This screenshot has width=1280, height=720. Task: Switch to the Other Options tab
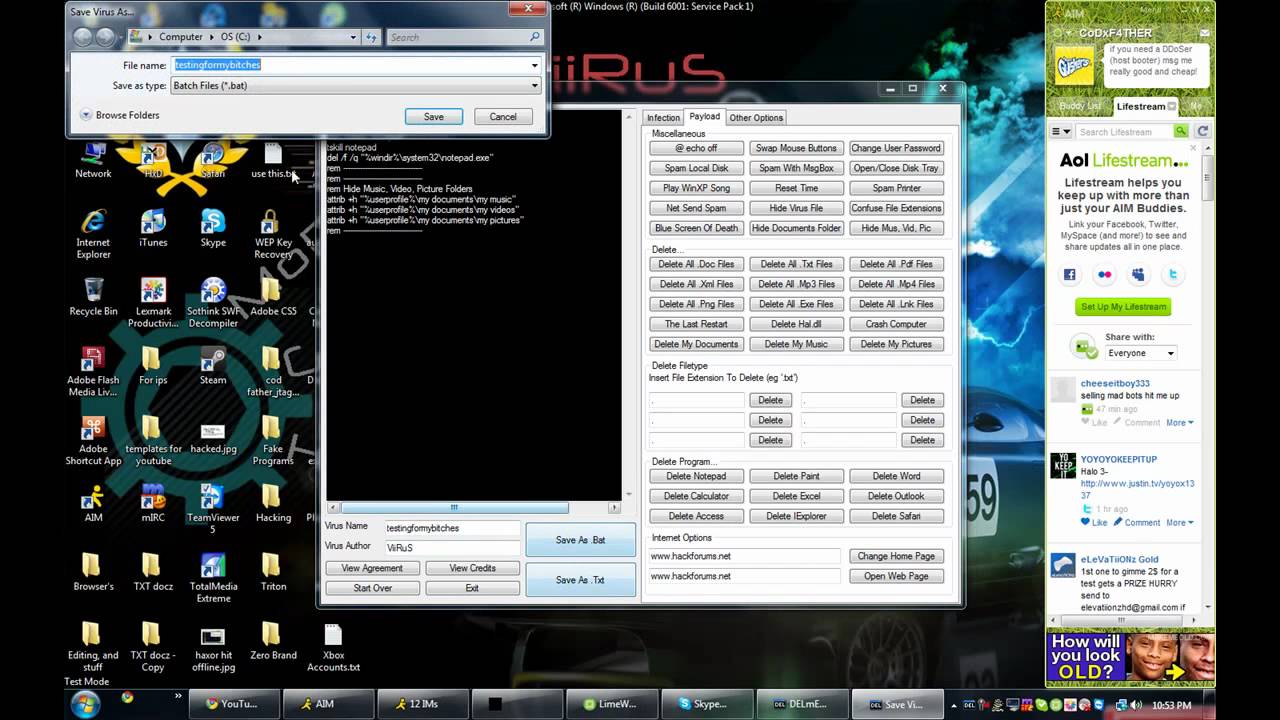tap(756, 118)
